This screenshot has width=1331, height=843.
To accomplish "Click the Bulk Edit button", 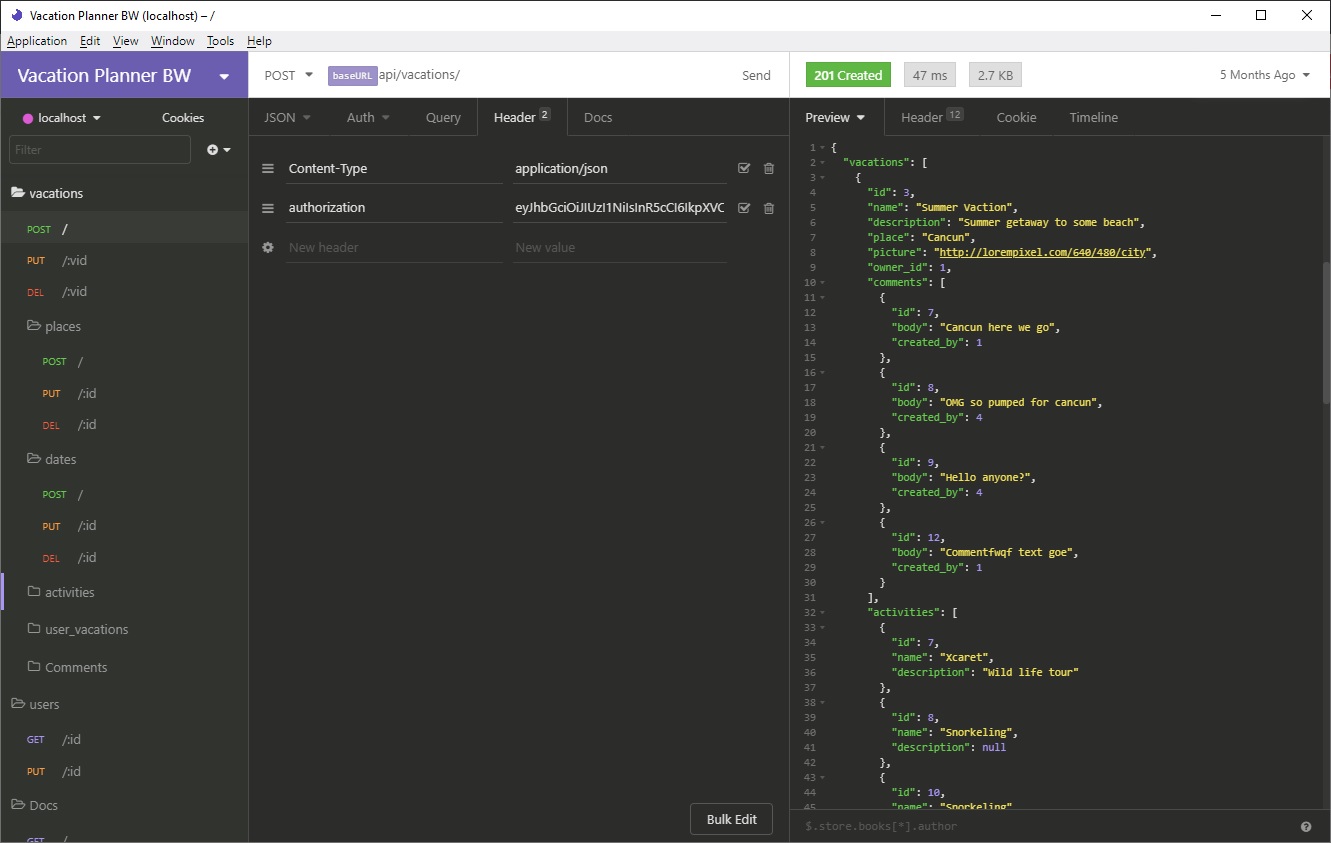I will (x=731, y=819).
